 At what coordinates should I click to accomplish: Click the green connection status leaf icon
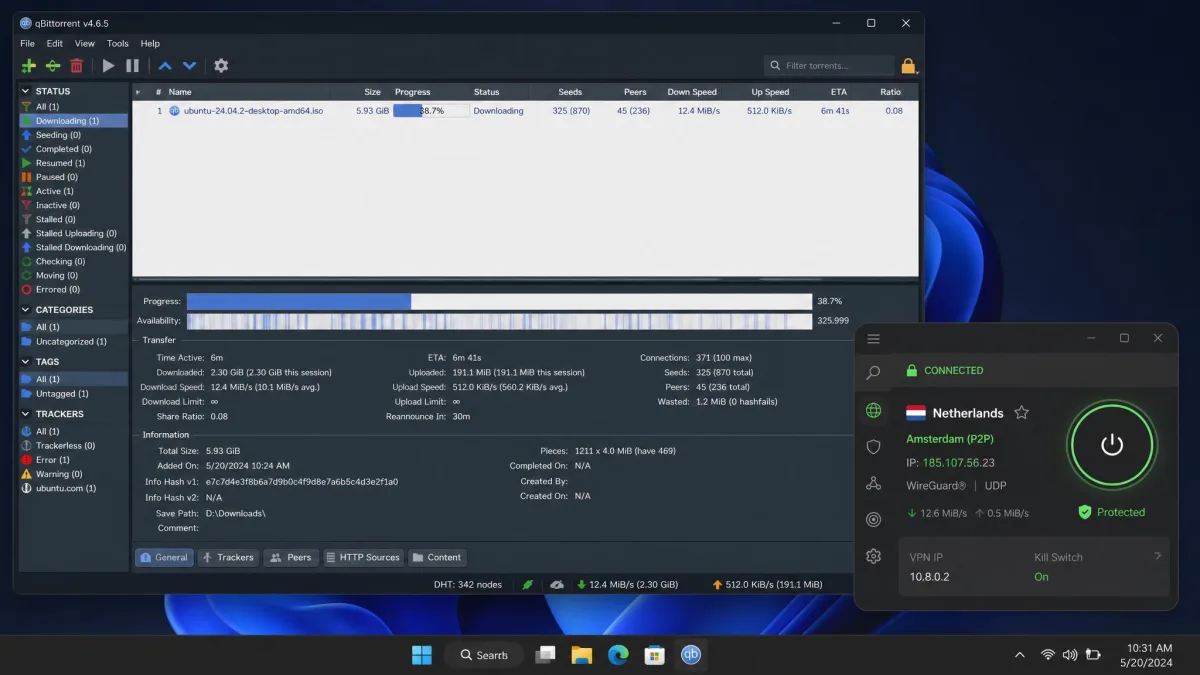[x=527, y=585]
